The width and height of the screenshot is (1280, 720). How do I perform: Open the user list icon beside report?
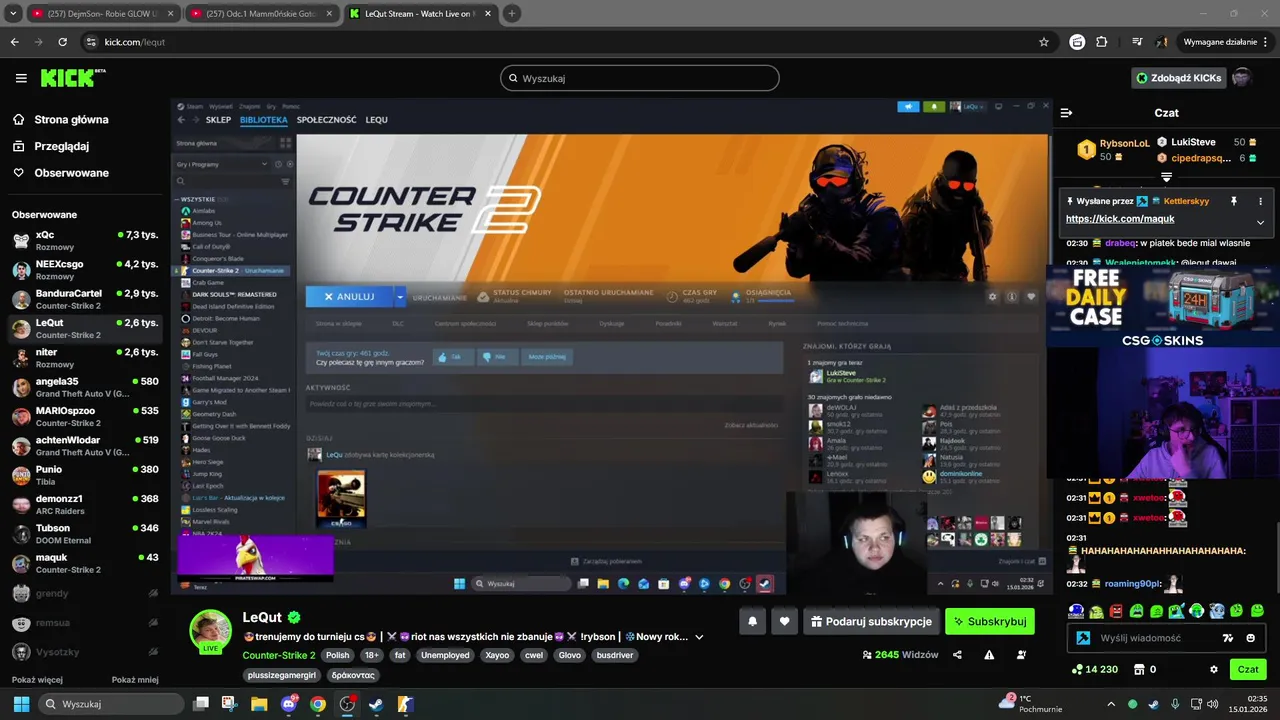[1021, 655]
